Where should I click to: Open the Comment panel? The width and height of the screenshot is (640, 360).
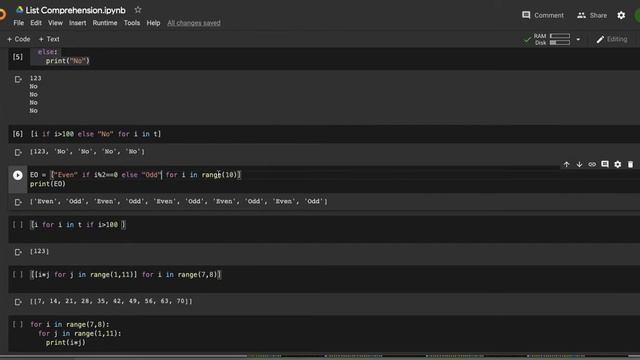[542, 15]
